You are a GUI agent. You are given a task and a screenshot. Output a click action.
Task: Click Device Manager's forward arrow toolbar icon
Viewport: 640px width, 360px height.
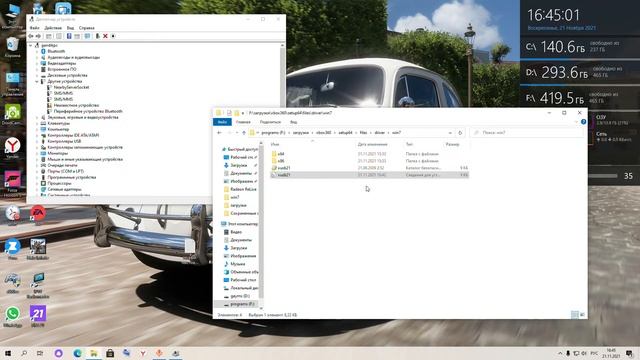38,36
